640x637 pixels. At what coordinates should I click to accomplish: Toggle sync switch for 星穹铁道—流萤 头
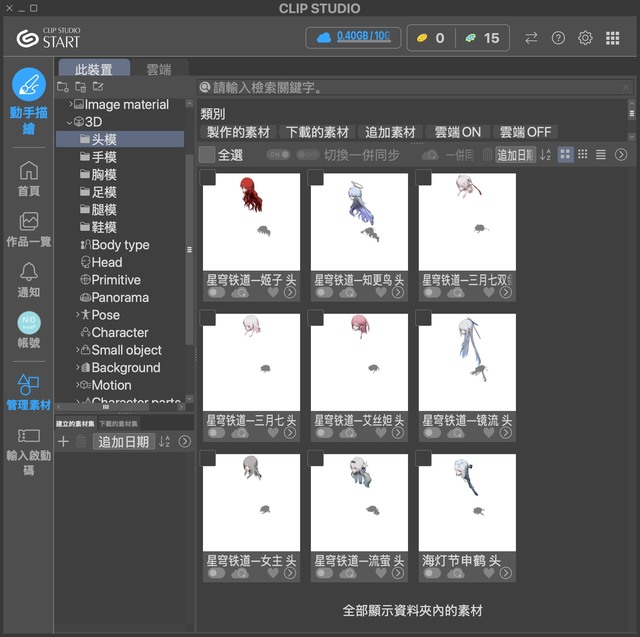tap(324, 573)
